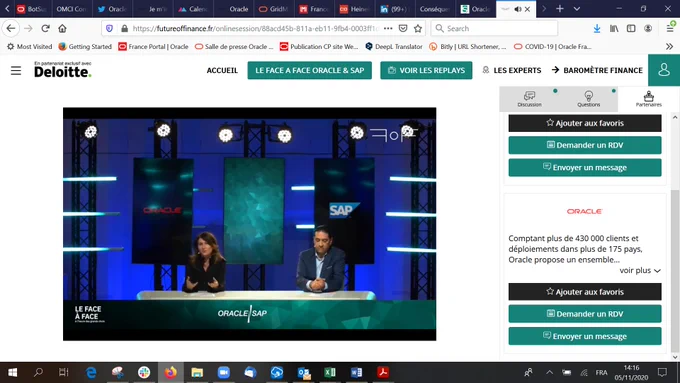Open Task View on taskbar
The height and width of the screenshot is (383, 680).
(64, 372)
